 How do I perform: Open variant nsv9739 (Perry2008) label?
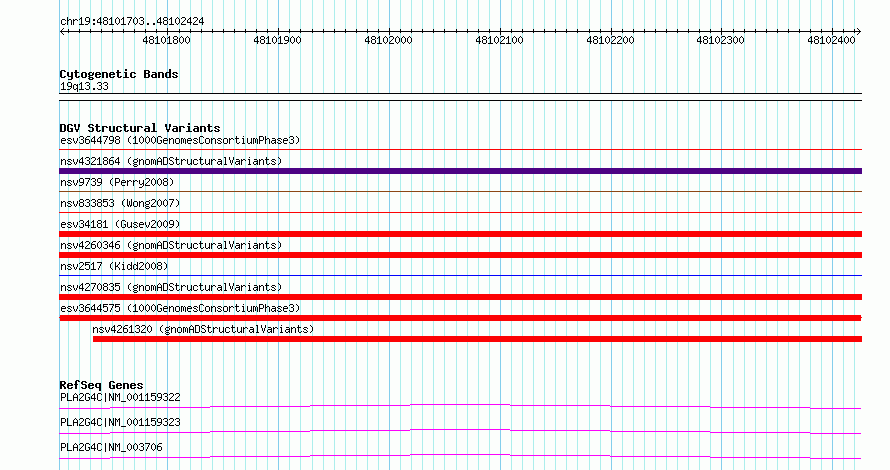pyautogui.click(x=117, y=182)
